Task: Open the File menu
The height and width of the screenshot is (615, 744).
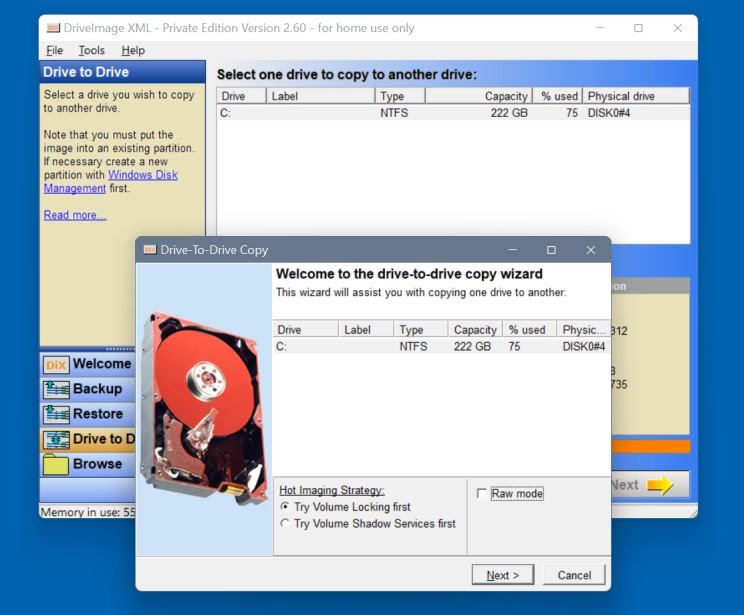Action: point(54,50)
